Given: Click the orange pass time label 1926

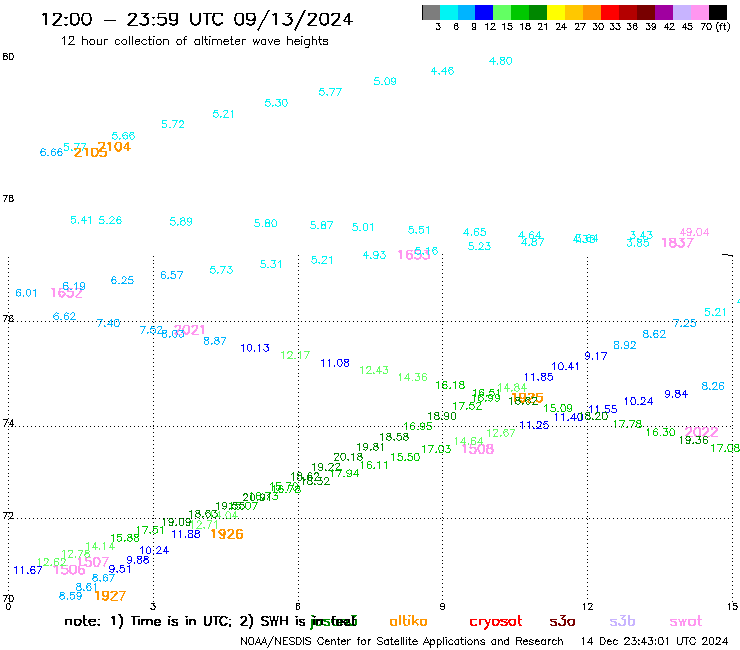Looking at the screenshot, I should [227, 534].
